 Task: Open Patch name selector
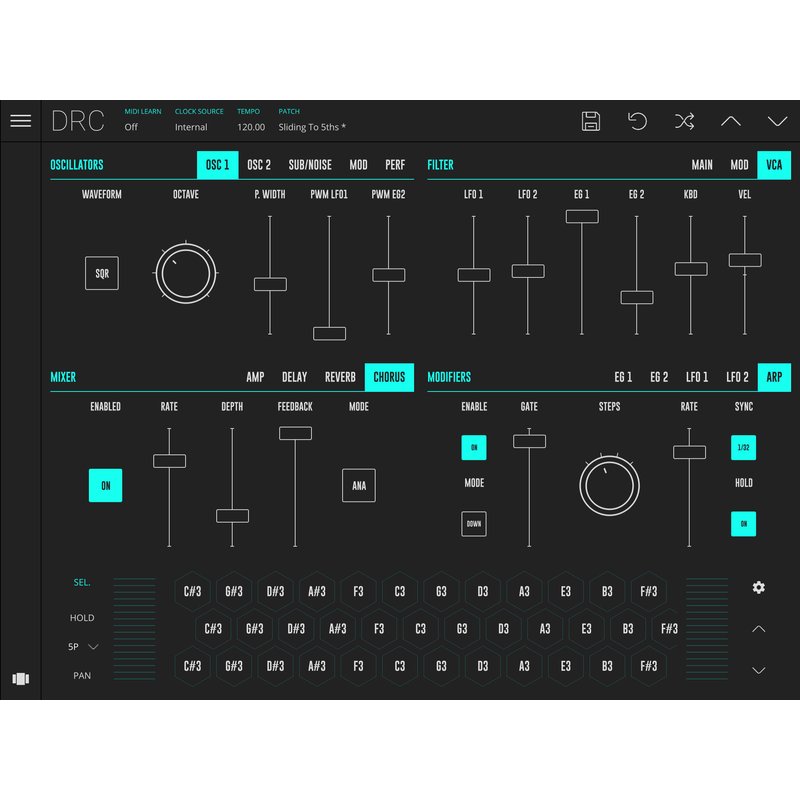tap(312, 120)
